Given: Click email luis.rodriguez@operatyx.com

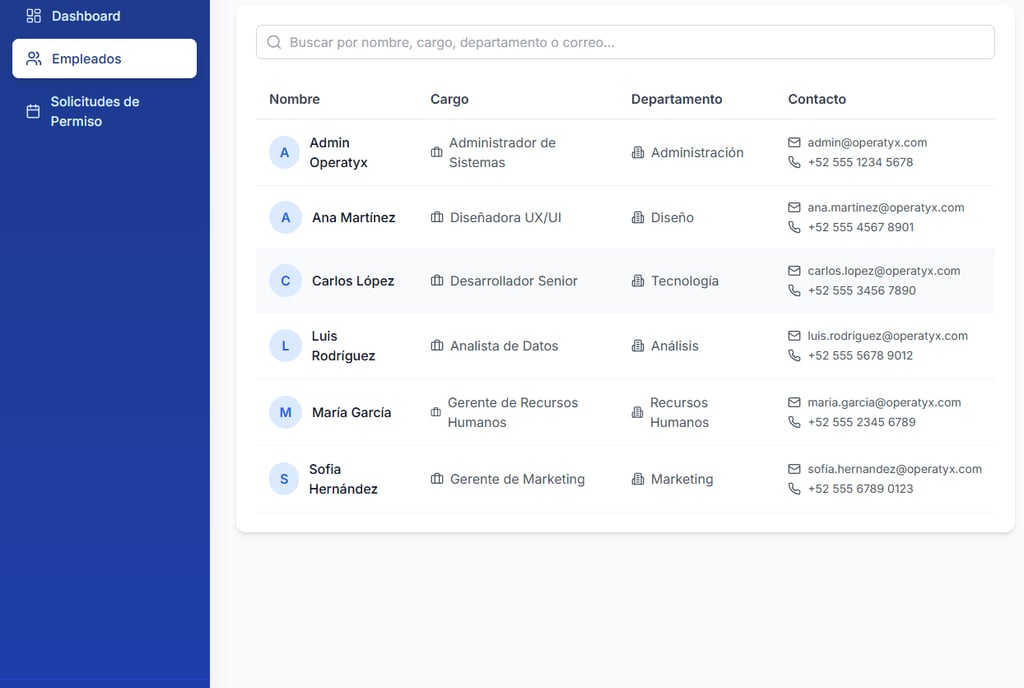Looking at the screenshot, I should (x=888, y=336).
